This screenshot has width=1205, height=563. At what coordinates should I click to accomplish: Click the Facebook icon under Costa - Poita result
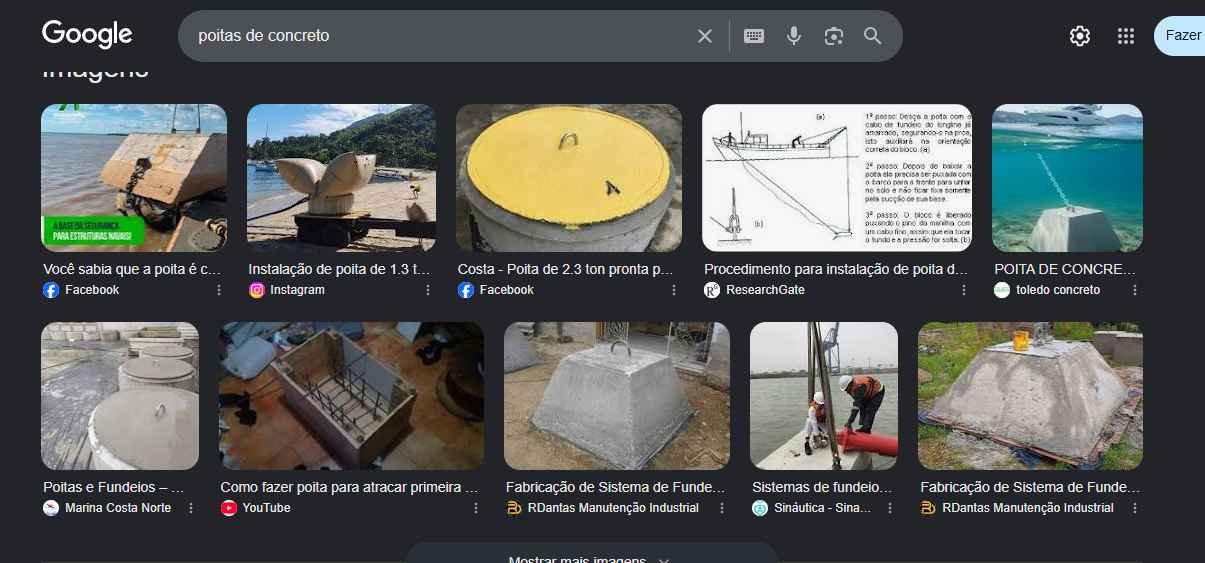pos(466,290)
